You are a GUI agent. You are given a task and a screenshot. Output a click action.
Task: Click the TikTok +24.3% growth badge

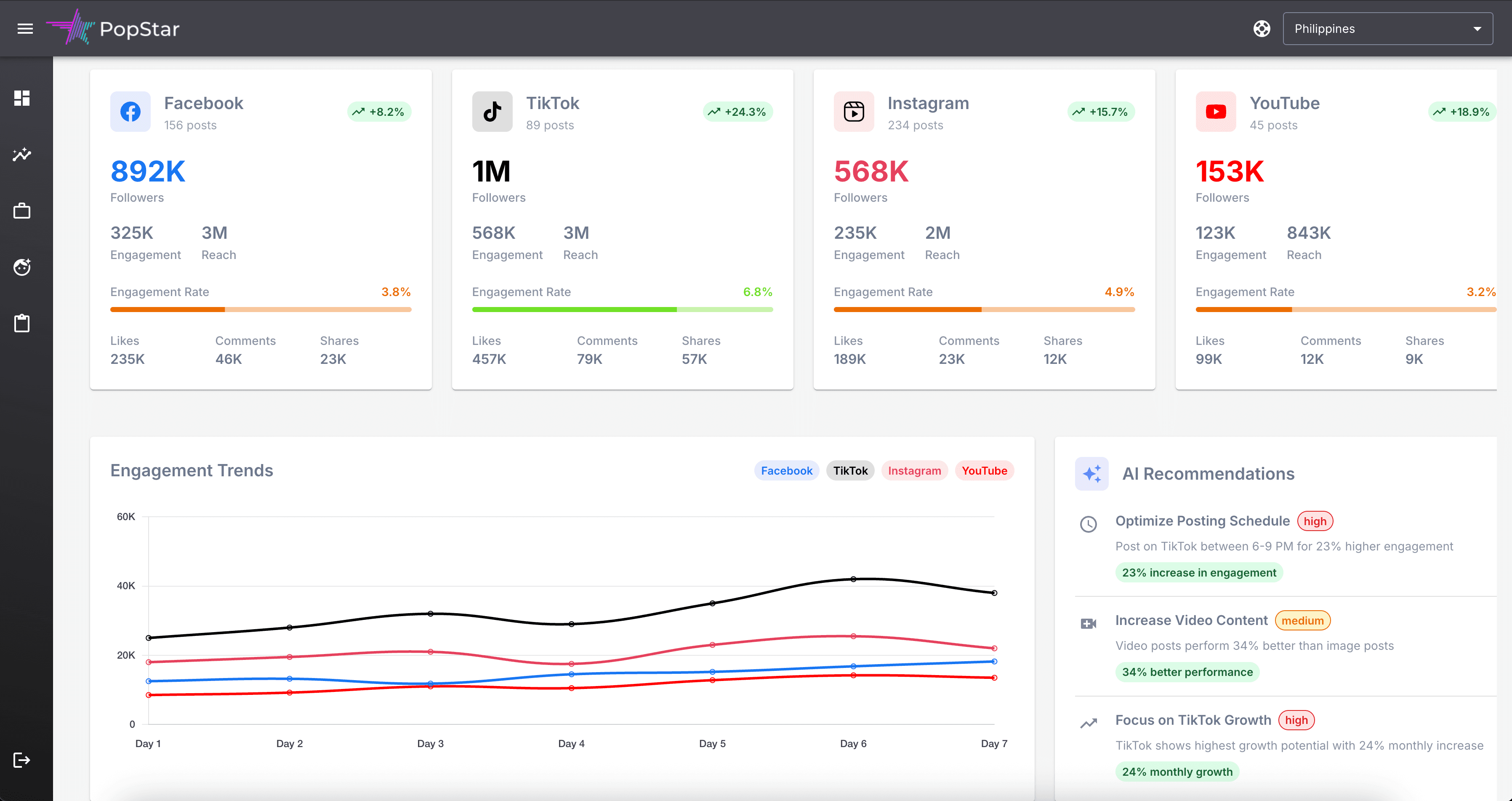[x=737, y=112]
